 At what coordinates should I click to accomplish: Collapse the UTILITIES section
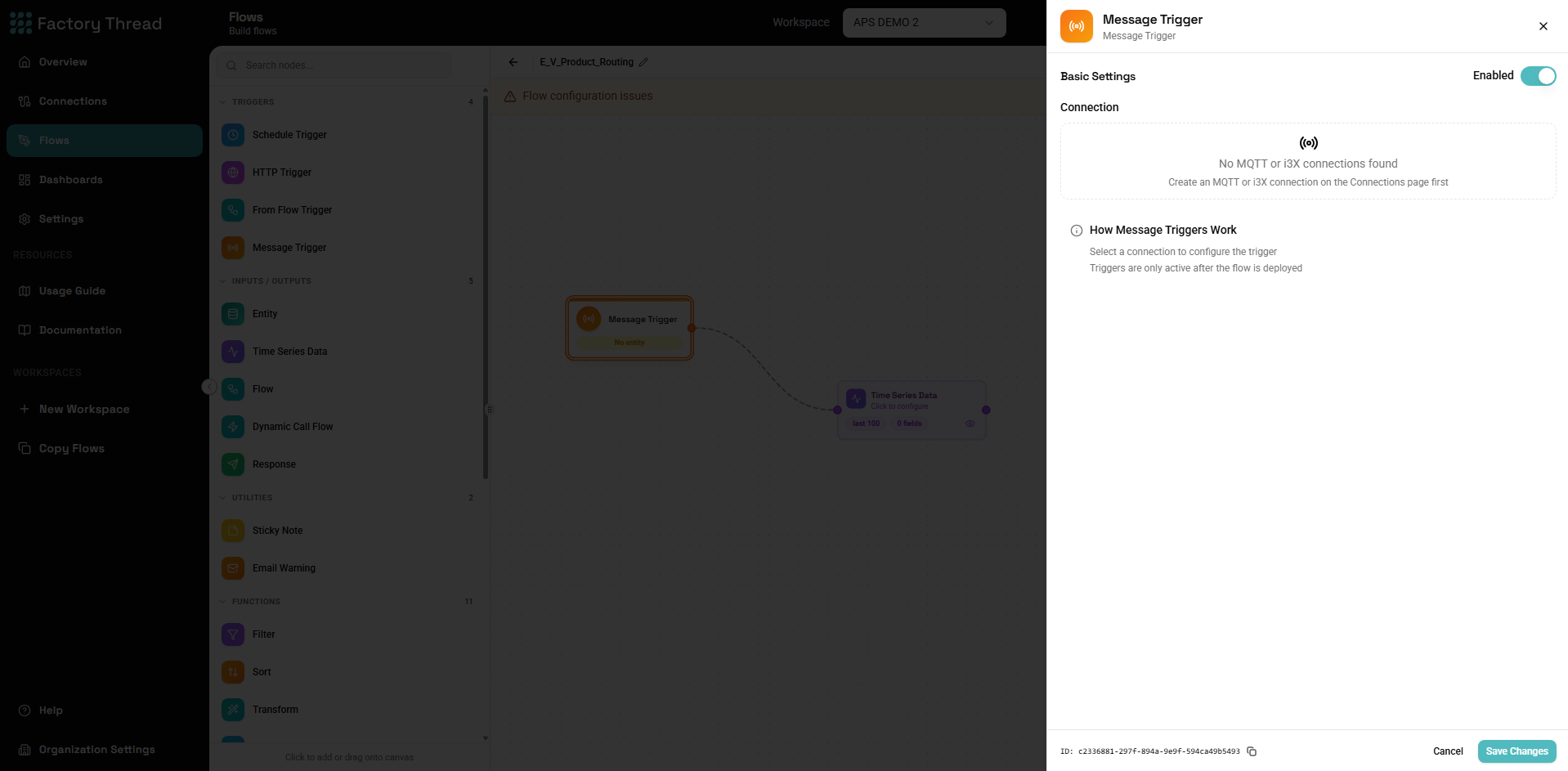(222, 498)
